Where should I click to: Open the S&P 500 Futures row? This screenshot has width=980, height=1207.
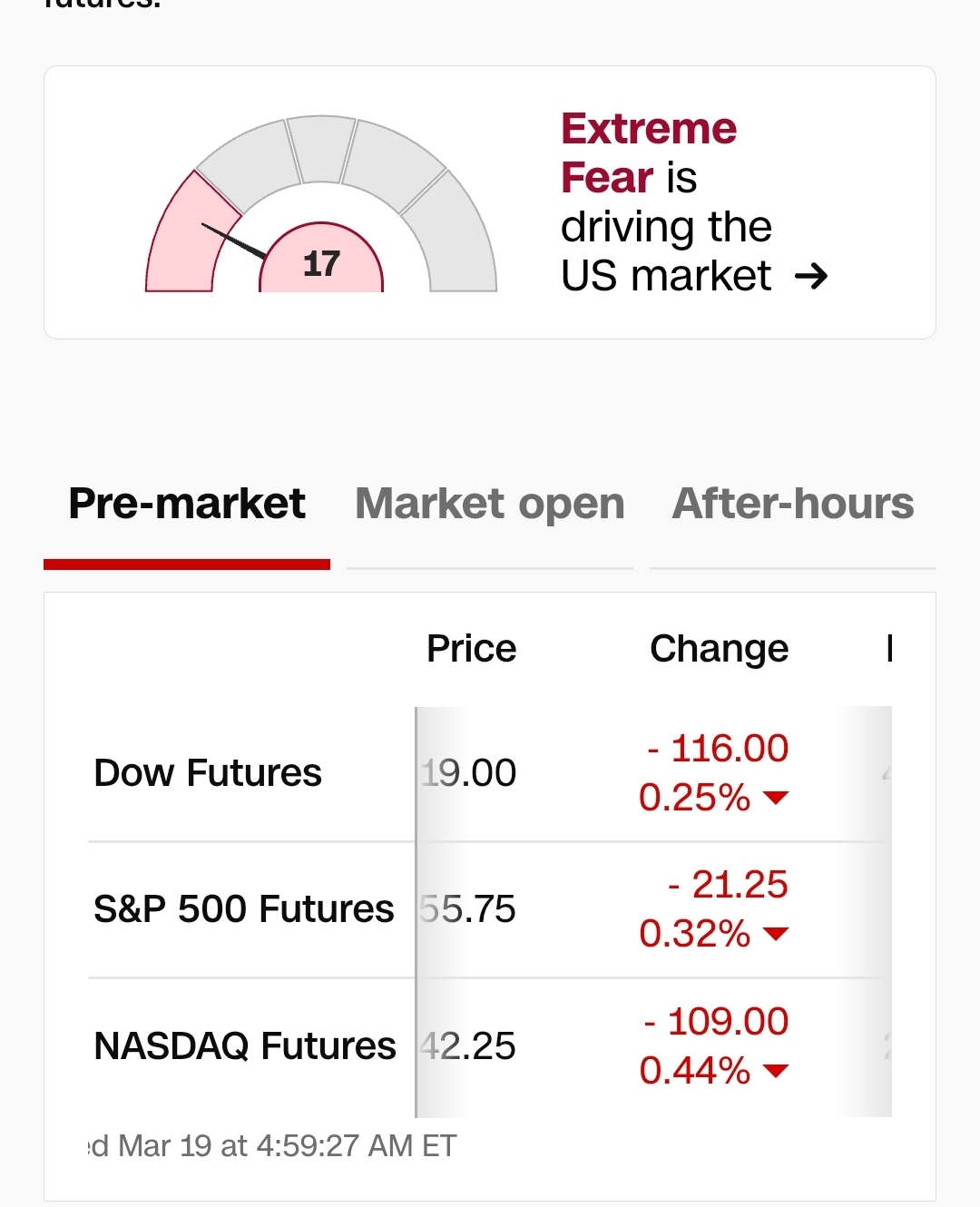click(x=243, y=909)
